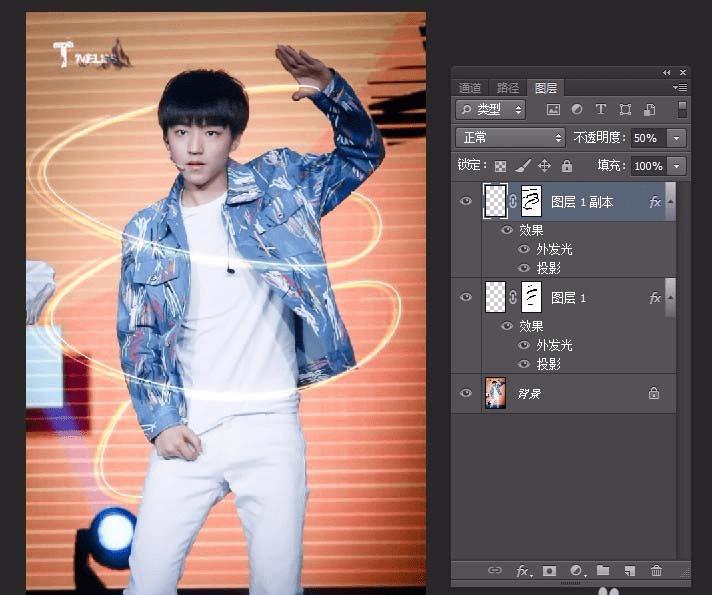This screenshot has height=595, width=712.
Task: Collapse effects of 图层 1 副本
Action: (x=671, y=202)
